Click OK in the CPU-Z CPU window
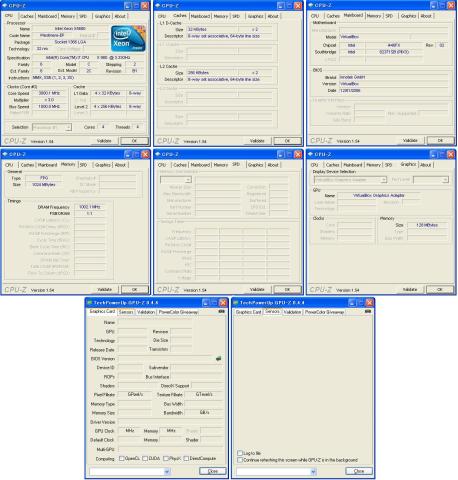458x480 pixels. coord(134,141)
